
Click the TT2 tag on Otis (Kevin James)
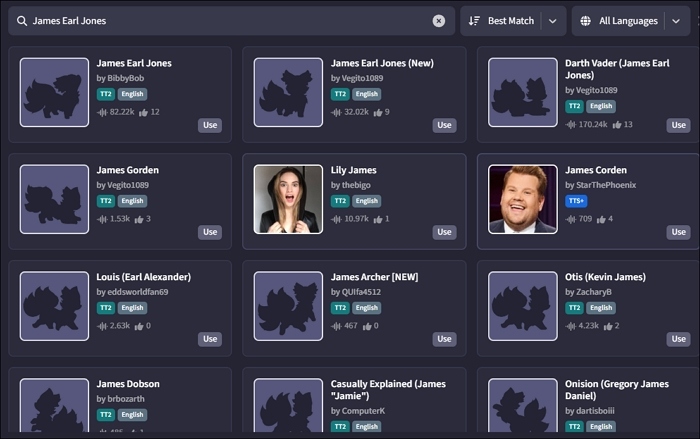574,308
